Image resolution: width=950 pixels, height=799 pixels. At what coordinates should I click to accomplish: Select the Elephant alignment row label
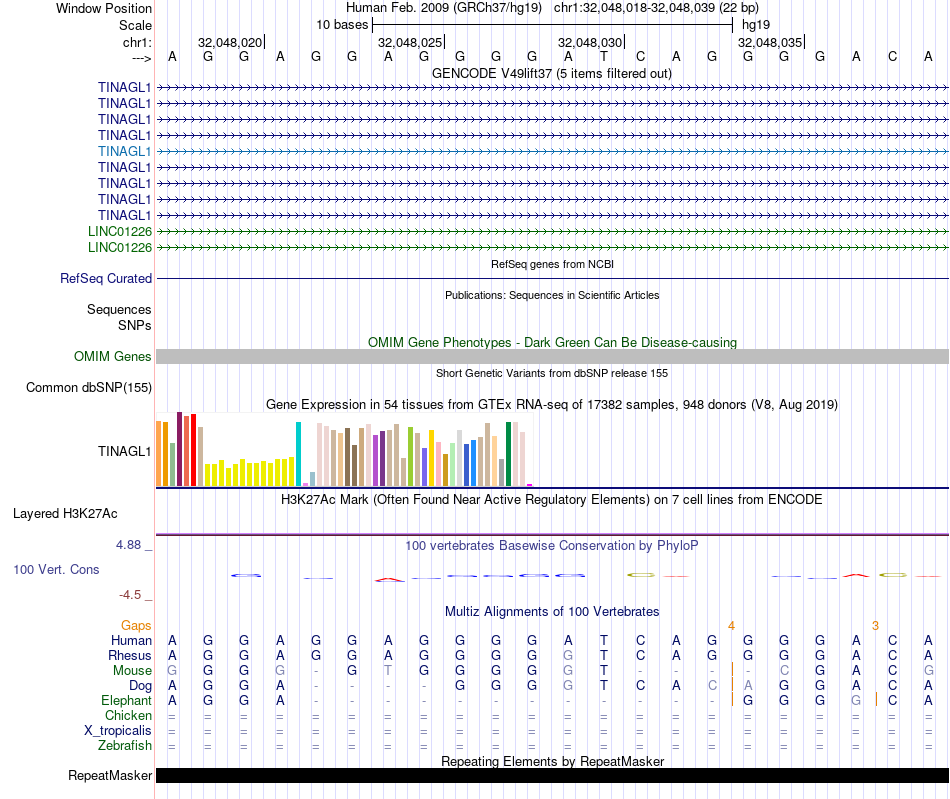point(126,701)
